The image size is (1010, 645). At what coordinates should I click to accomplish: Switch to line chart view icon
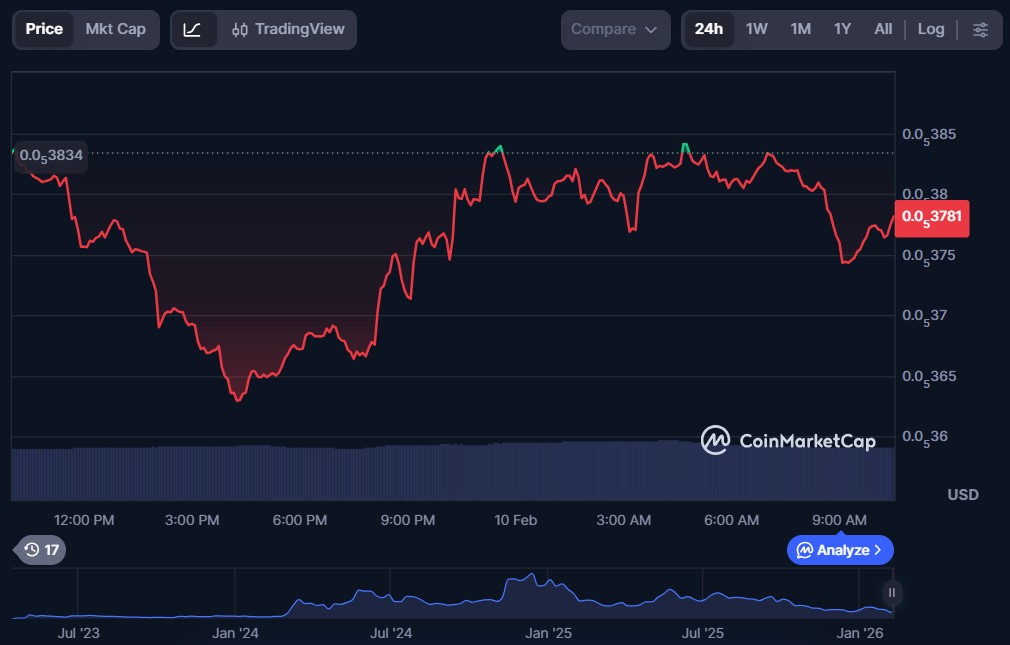coord(193,30)
